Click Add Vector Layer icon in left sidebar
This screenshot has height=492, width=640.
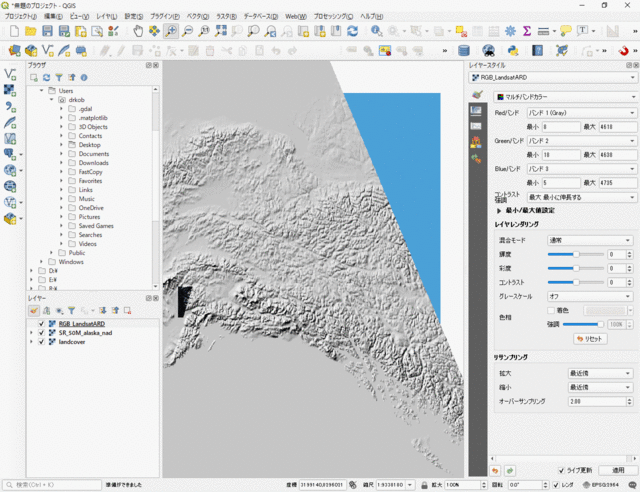(x=10, y=74)
